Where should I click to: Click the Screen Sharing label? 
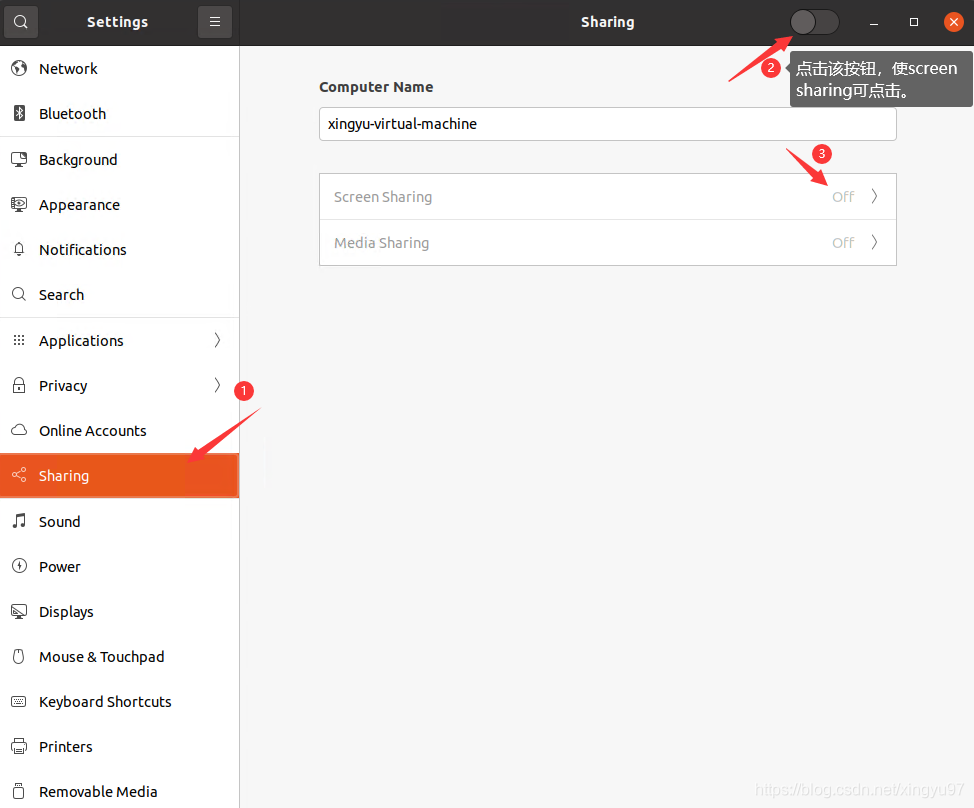[383, 197]
